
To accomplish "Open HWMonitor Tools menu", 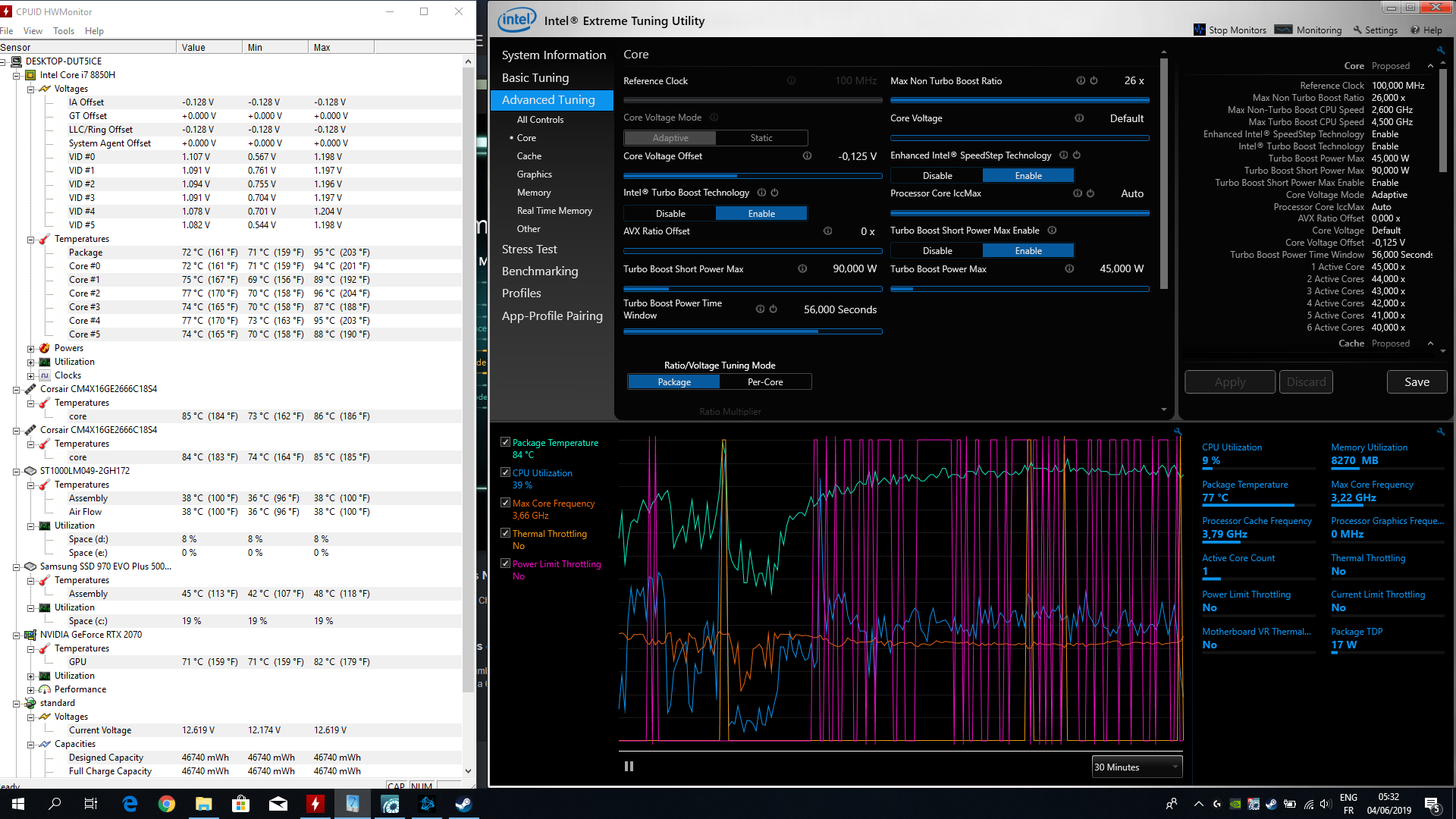I will [x=64, y=31].
